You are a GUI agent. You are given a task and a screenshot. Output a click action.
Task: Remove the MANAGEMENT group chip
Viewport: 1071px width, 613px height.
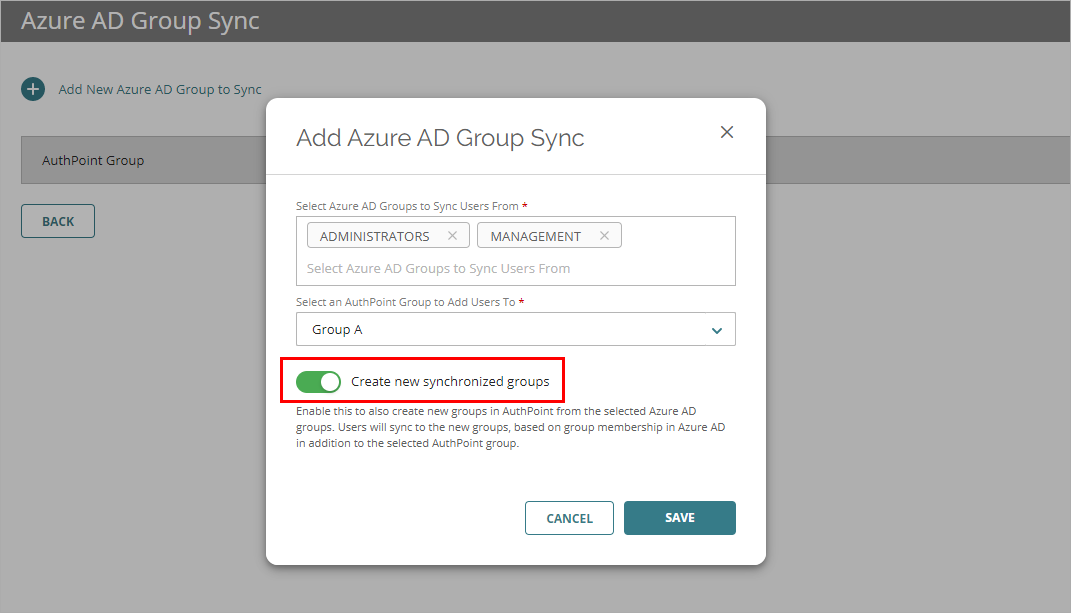[604, 236]
